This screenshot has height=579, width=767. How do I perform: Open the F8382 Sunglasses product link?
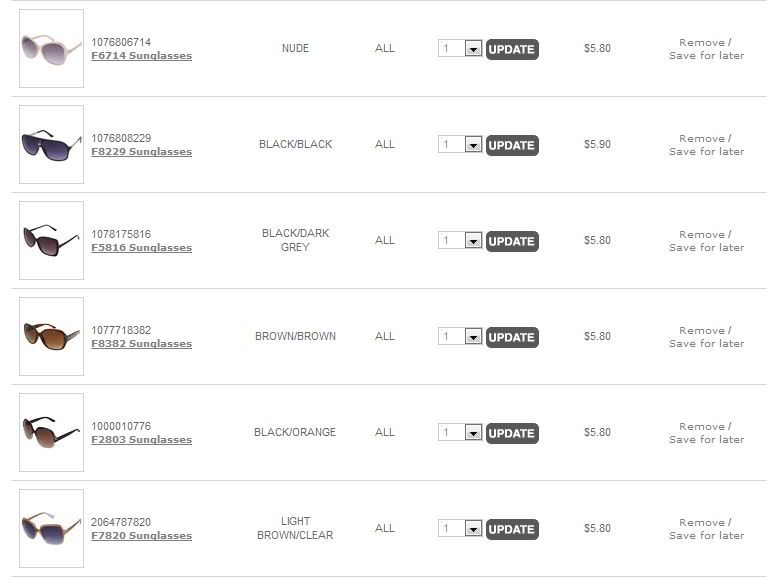pyautogui.click(x=141, y=344)
